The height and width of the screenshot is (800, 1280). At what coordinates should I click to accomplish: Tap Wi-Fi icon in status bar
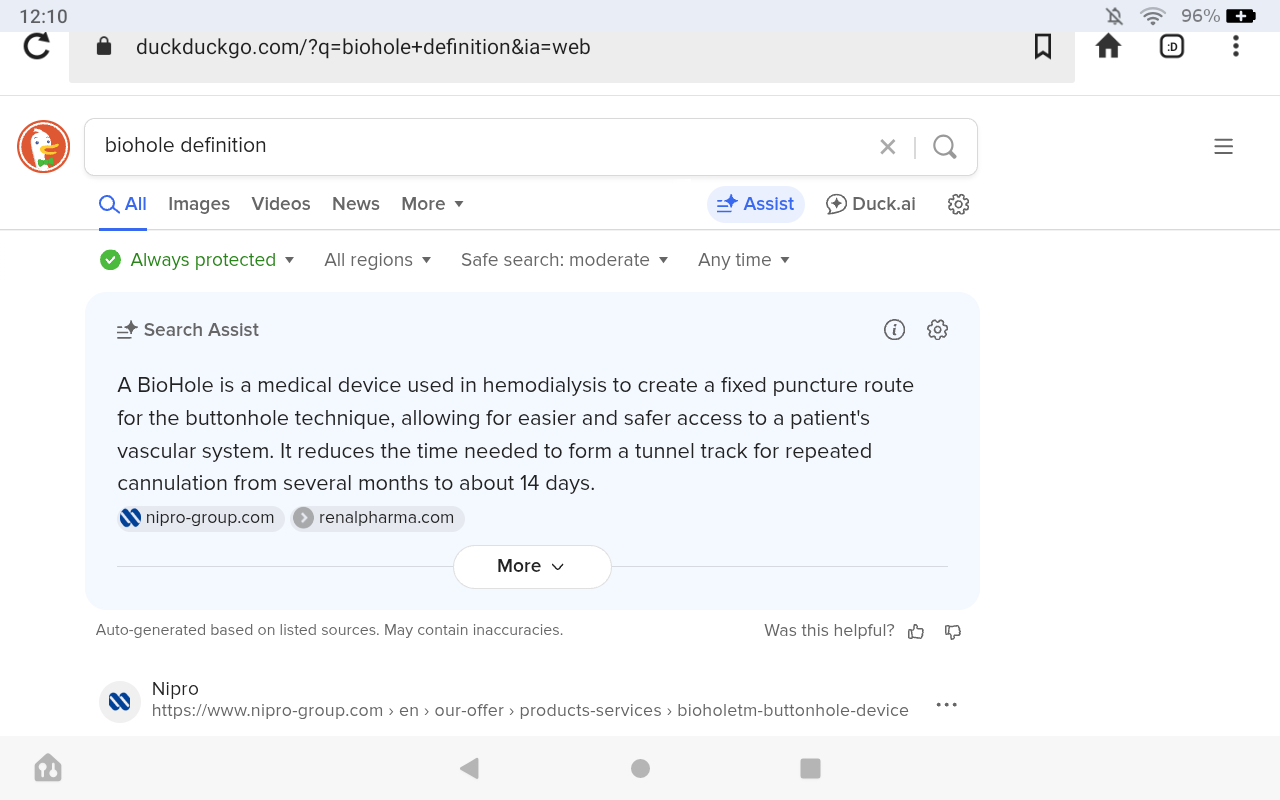click(x=1153, y=16)
